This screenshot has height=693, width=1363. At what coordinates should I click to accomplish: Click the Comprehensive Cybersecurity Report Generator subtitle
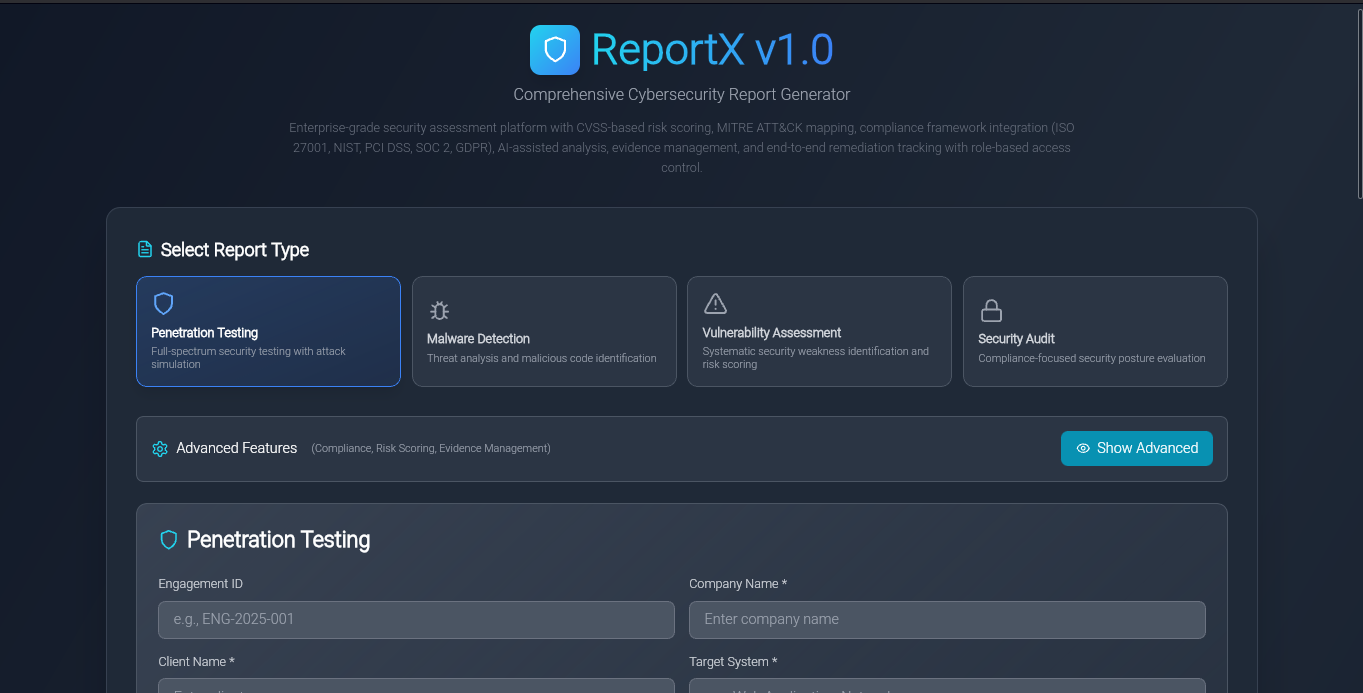pyautogui.click(x=682, y=95)
